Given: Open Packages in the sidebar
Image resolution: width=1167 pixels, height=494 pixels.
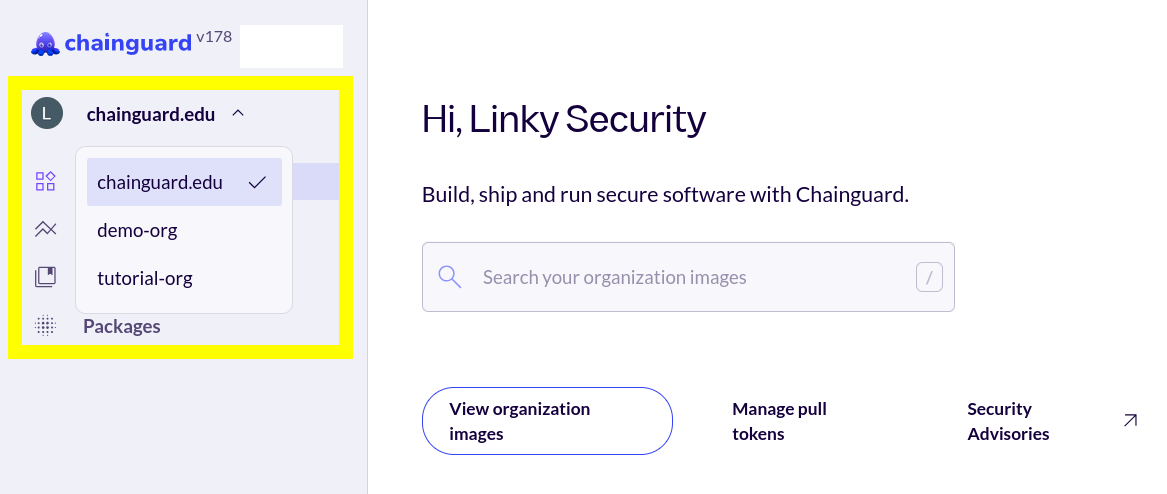Looking at the screenshot, I should [122, 326].
